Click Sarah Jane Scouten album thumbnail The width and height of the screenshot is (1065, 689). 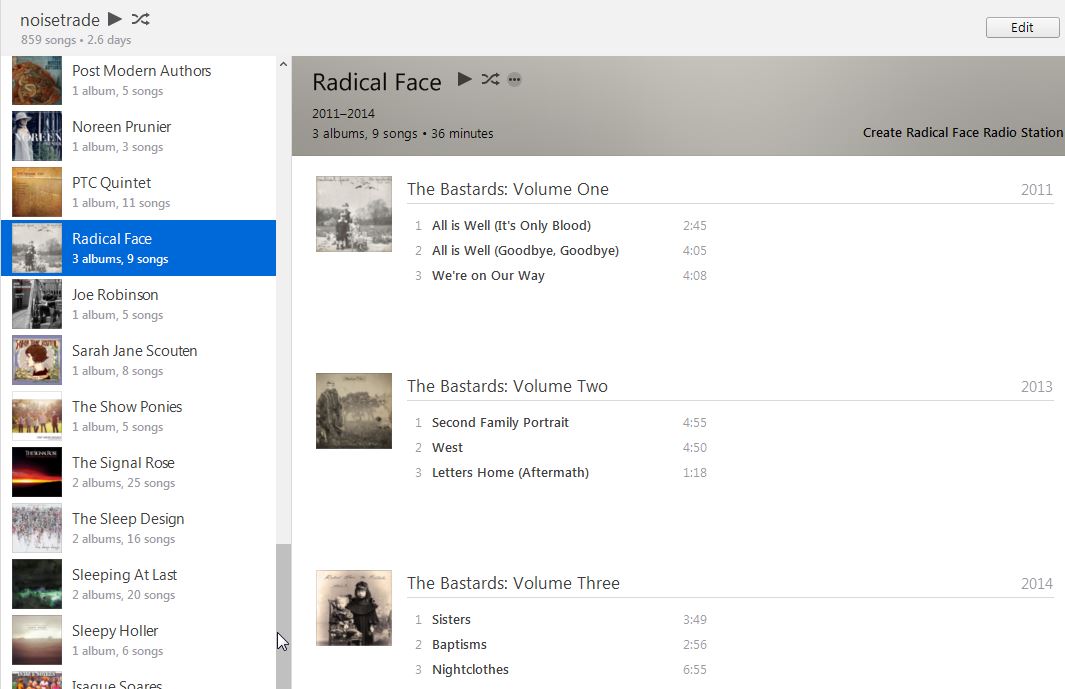click(x=37, y=360)
